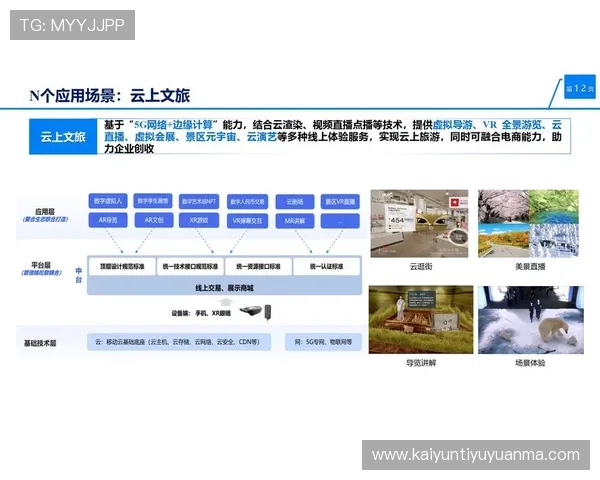Open the 云逛街 mall thumbnail
The height and width of the screenshot is (480, 600).
coord(419,224)
